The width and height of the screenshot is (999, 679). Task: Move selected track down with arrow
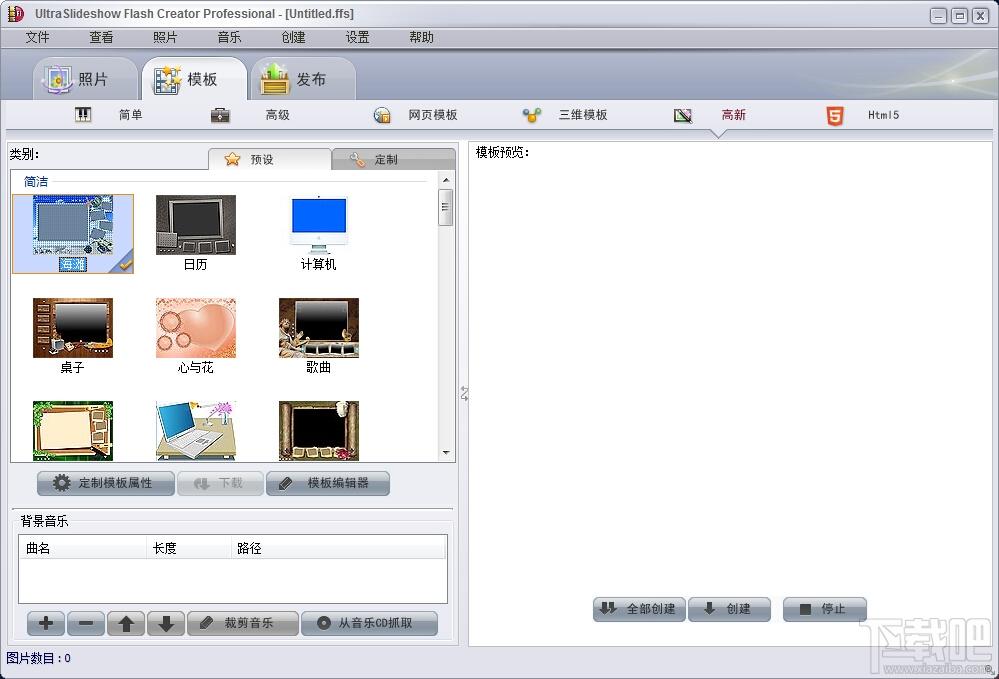click(166, 623)
